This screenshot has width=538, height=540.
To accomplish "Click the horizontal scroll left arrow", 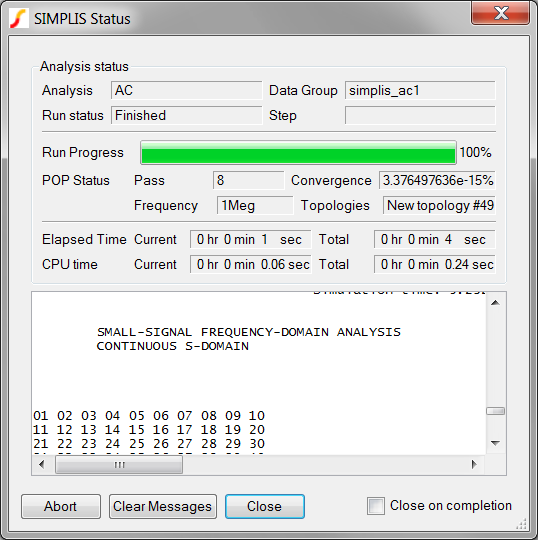I will coord(42,465).
